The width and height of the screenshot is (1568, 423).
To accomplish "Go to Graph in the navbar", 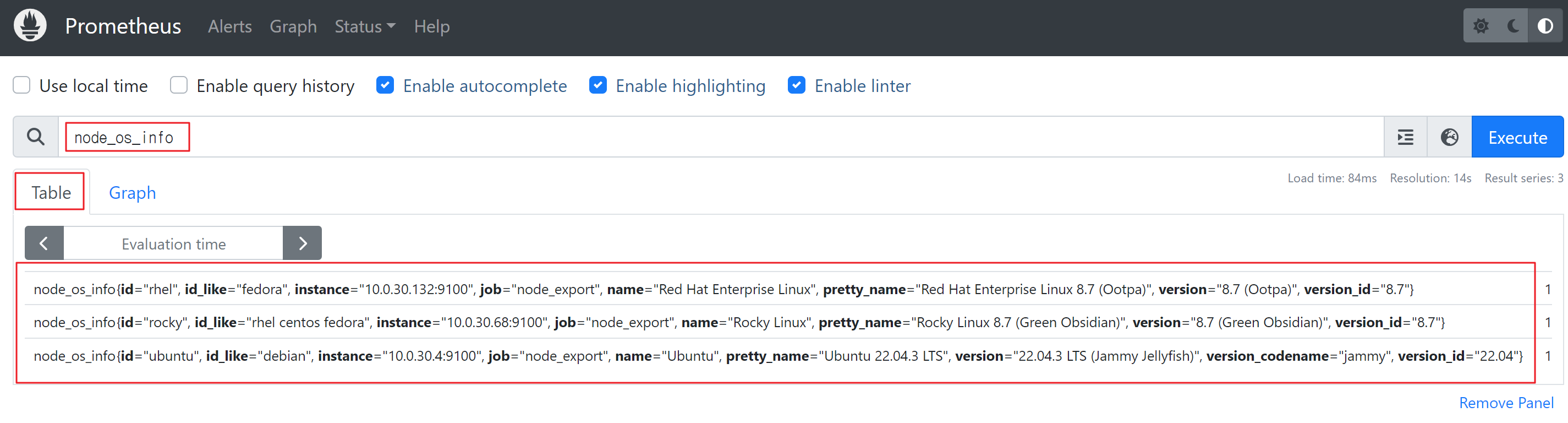I will pos(293,26).
